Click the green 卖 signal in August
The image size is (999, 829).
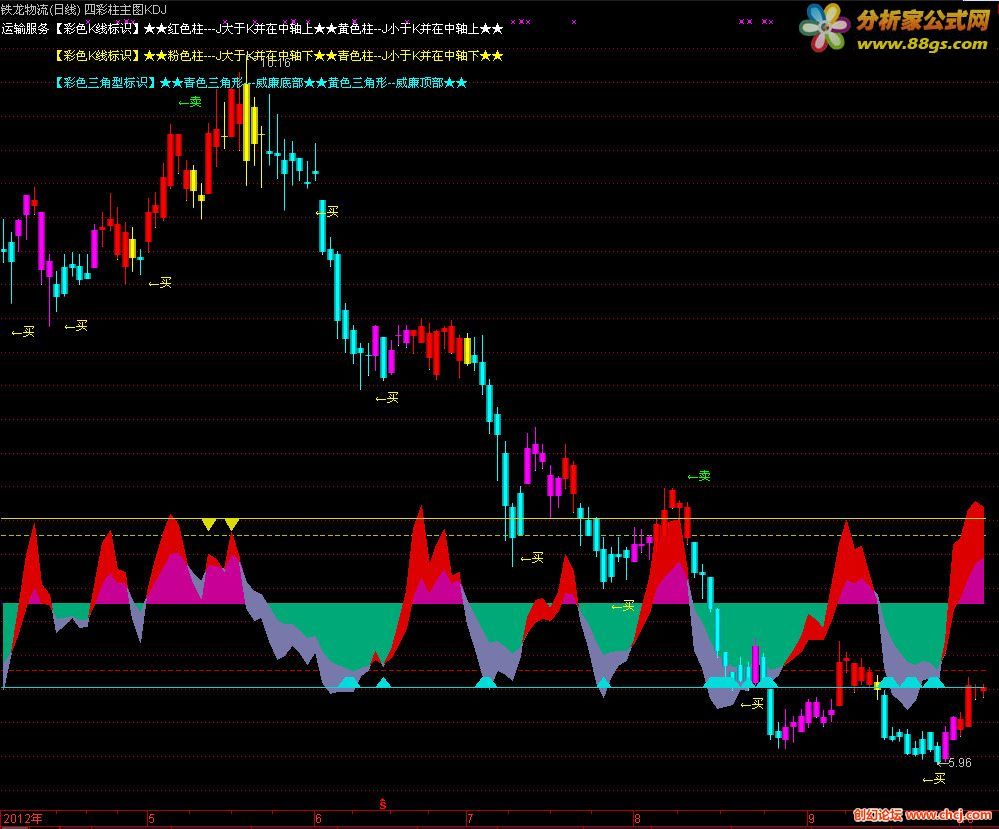click(699, 475)
